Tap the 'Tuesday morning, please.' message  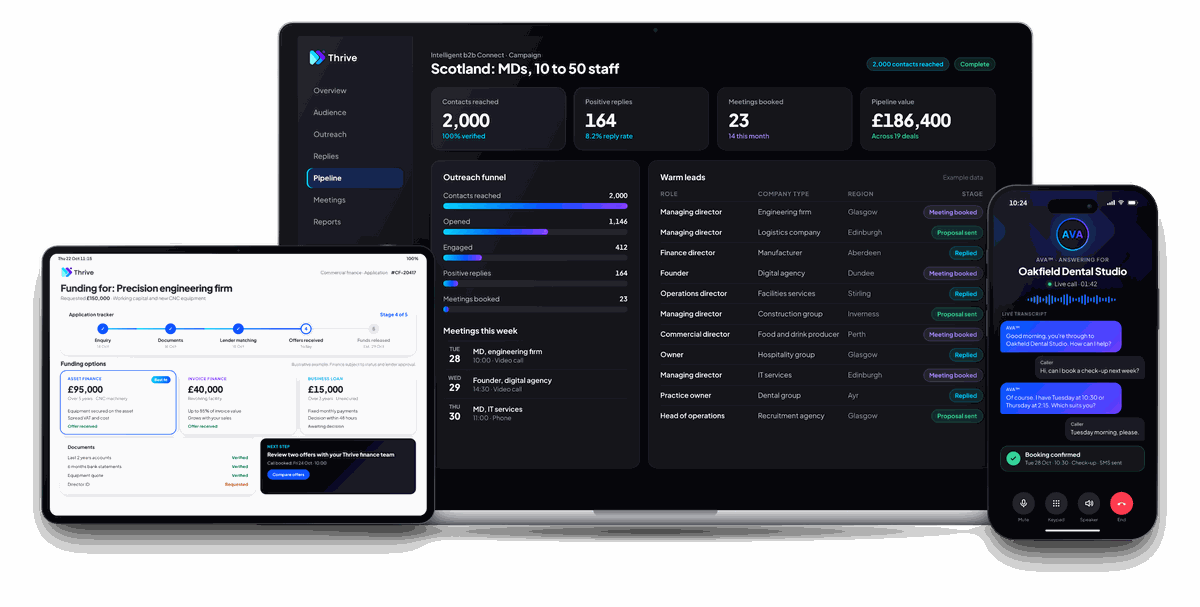coord(1104,429)
